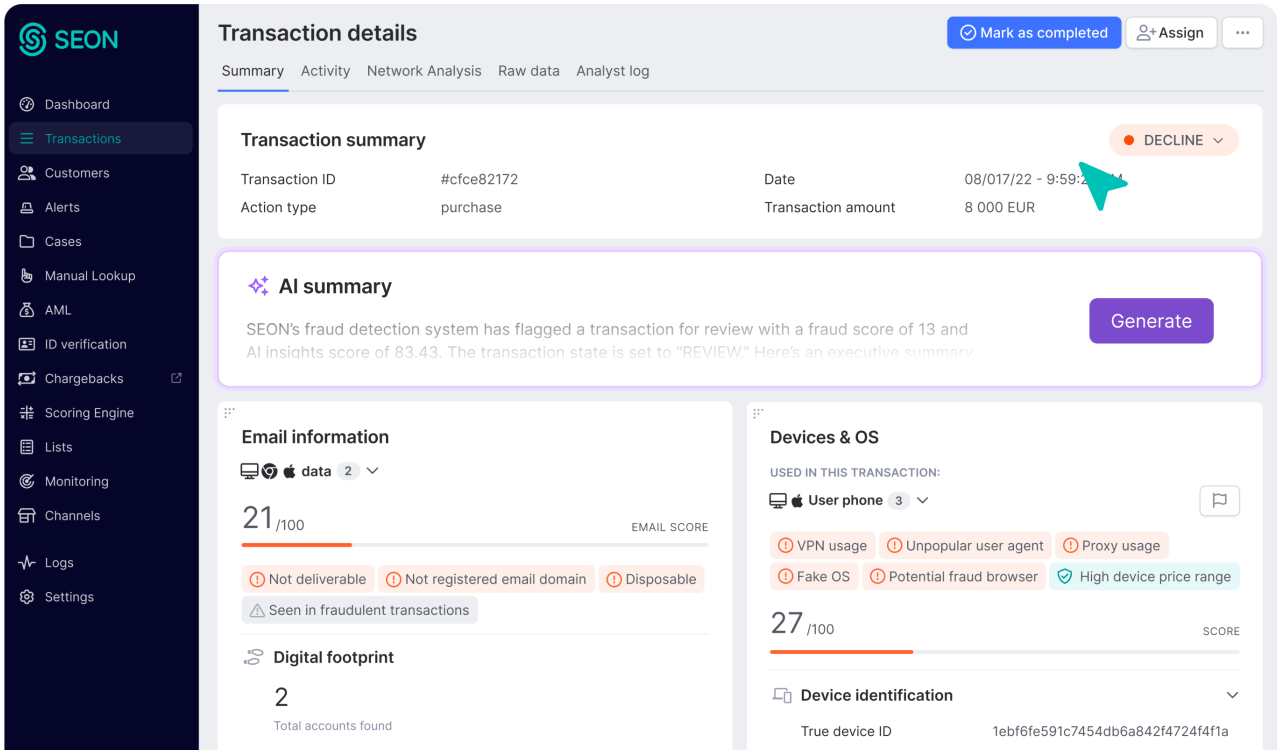This screenshot has height=750, width=1282.
Task: Expand the User phone device dropdown
Action: 922,501
